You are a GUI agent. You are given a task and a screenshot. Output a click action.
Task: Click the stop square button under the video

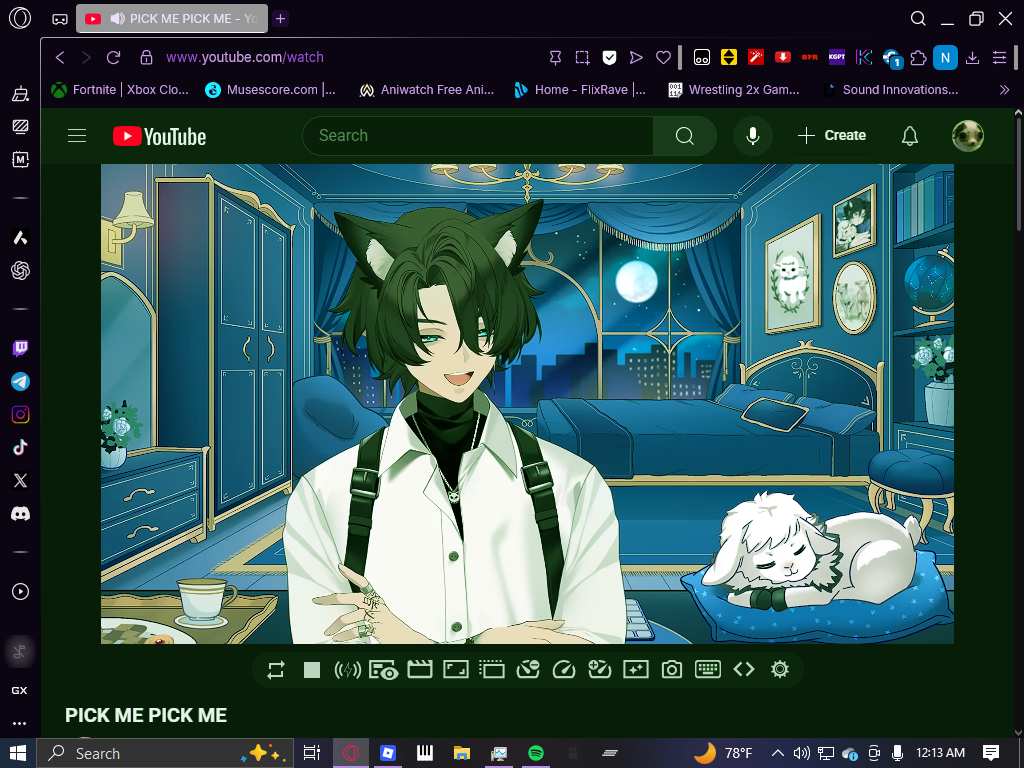pyautogui.click(x=312, y=669)
